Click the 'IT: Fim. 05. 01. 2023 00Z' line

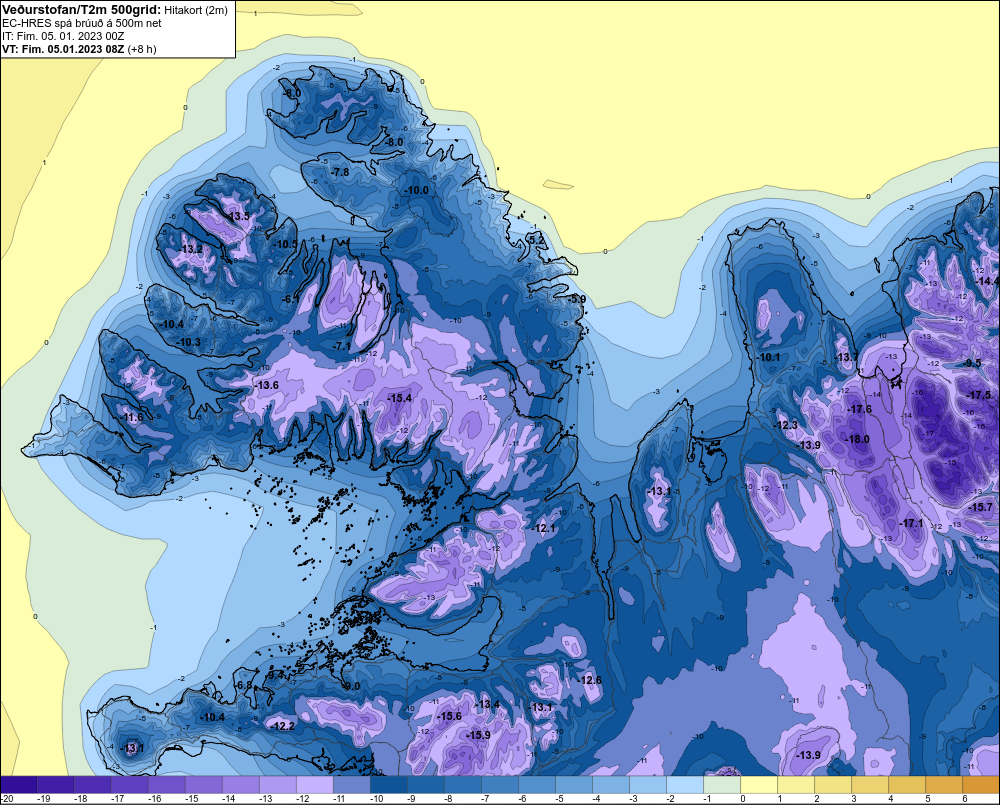coord(63,36)
